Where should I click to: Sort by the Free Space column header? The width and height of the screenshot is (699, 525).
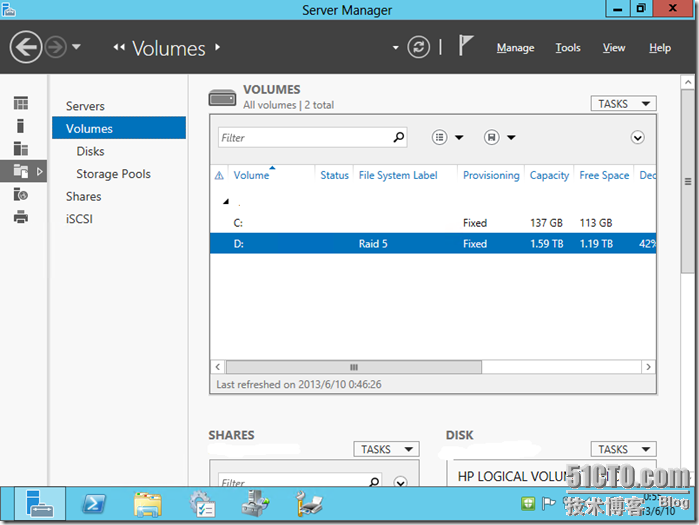(x=604, y=175)
